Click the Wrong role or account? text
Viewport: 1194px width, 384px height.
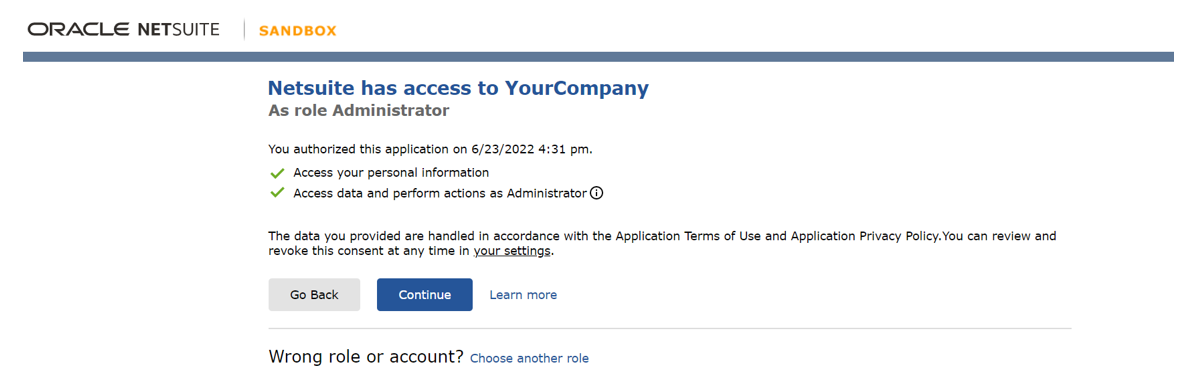[366, 357]
